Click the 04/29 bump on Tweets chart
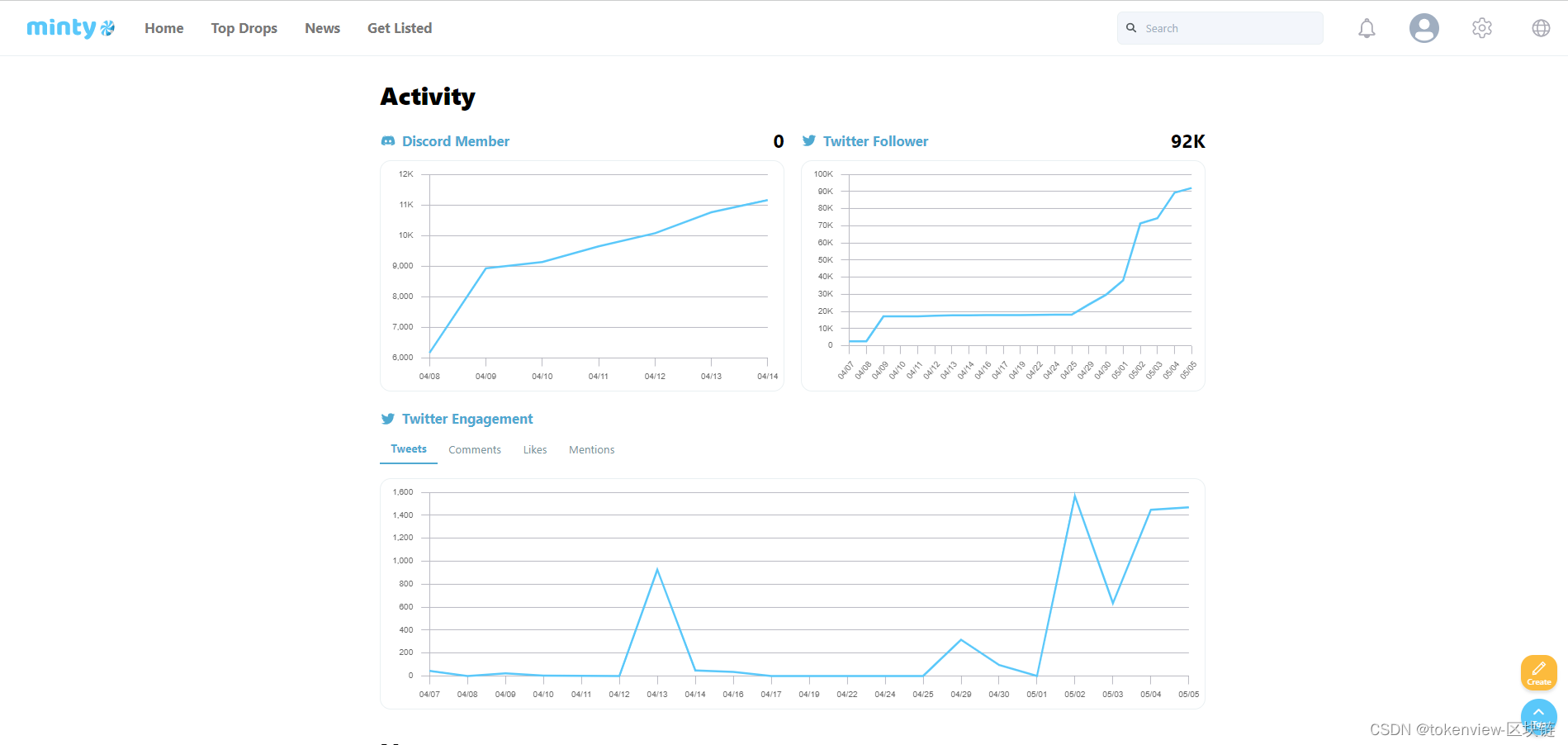The width and height of the screenshot is (1568, 745). point(961,639)
